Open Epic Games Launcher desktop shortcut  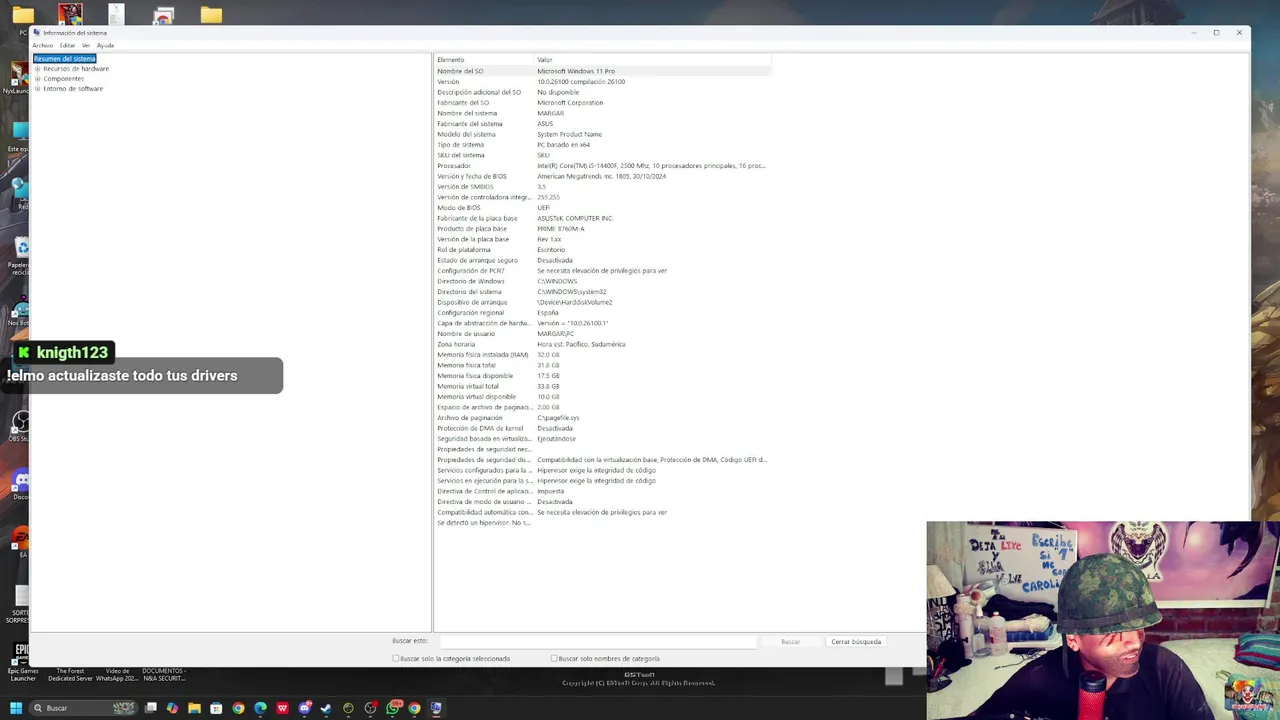click(x=22, y=664)
